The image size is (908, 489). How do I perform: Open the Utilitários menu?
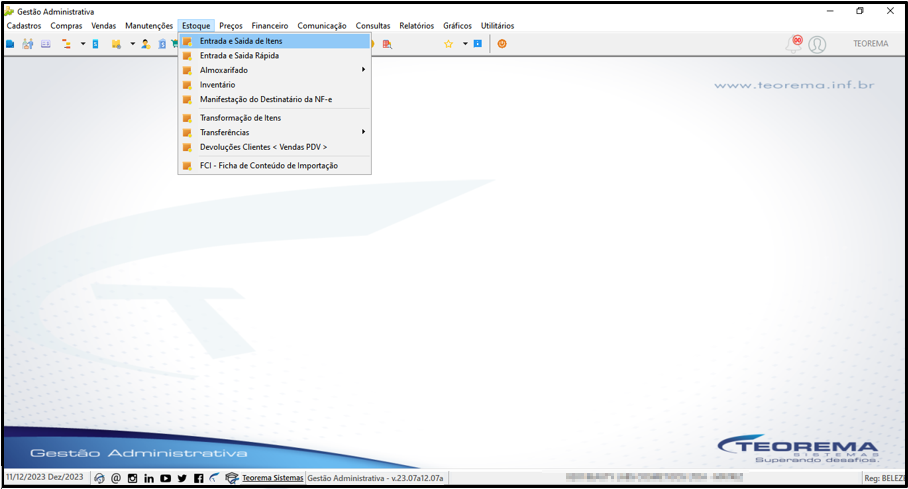(x=497, y=25)
